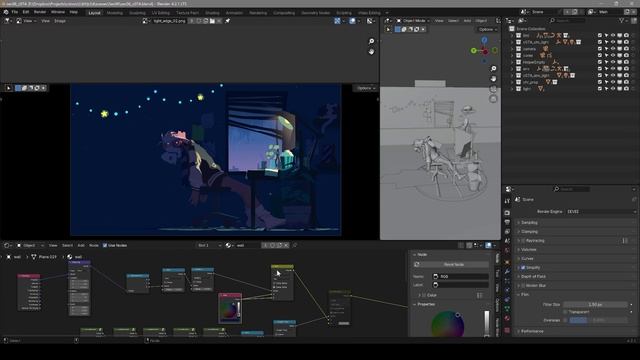Open the World properties tab
The width and height of the screenshot is (640, 360).
(x=507, y=250)
